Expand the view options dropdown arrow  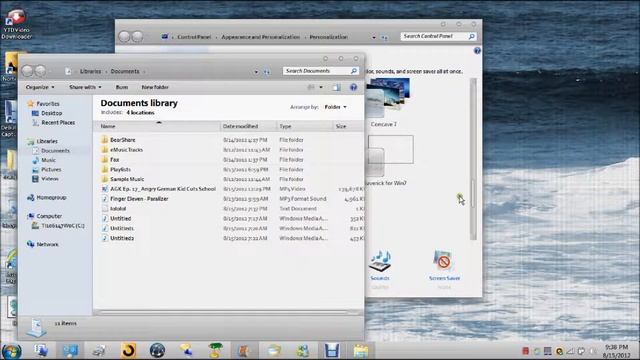click(321, 87)
